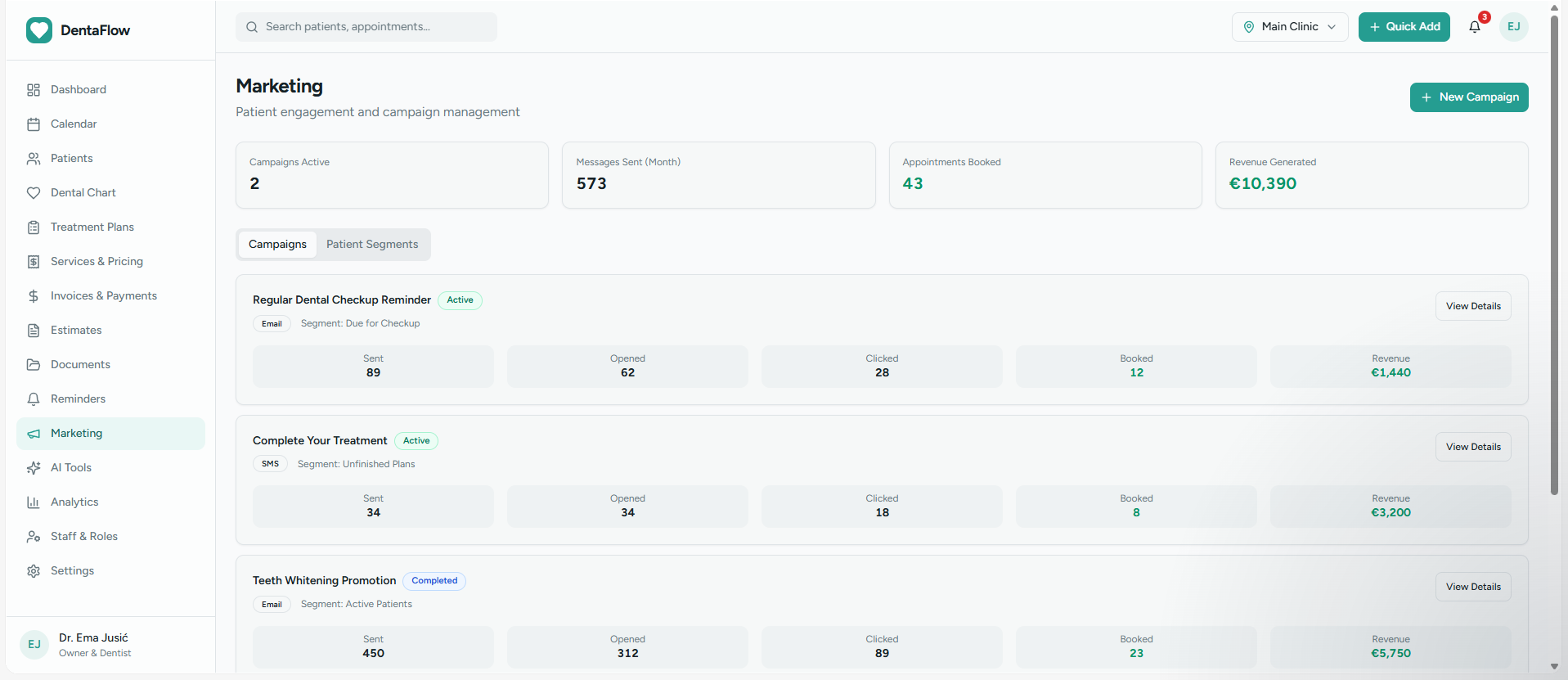1568x680 pixels.
Task: Open Calendar from the sidebar
Action: click(x=110, y=124)
